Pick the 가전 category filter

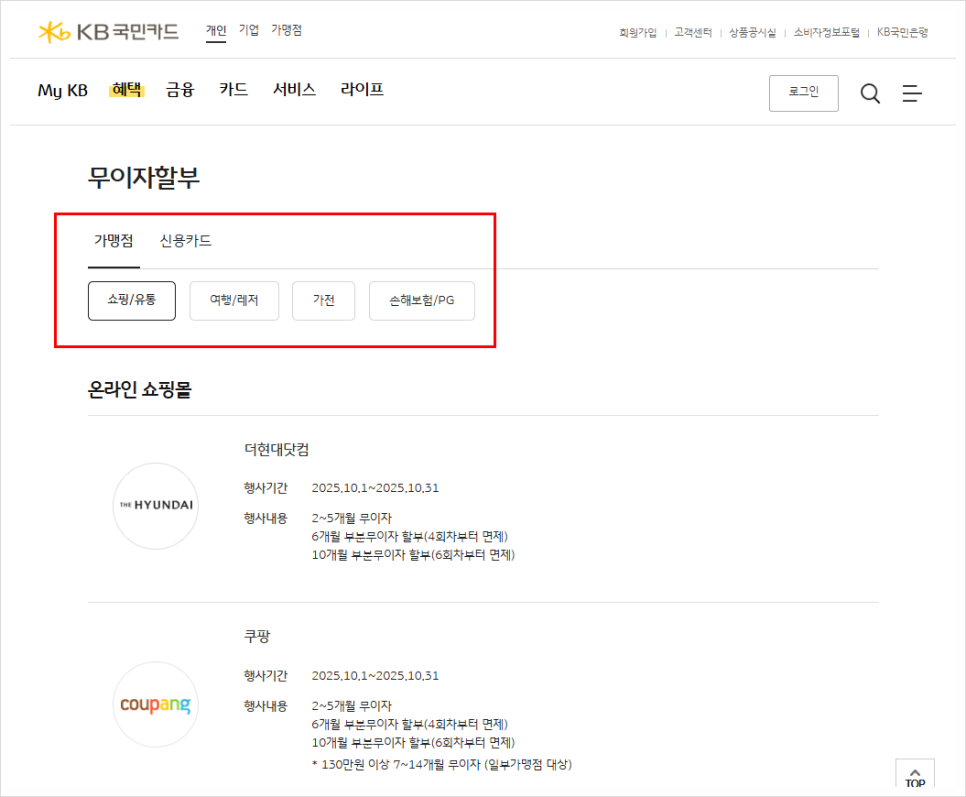323,300
